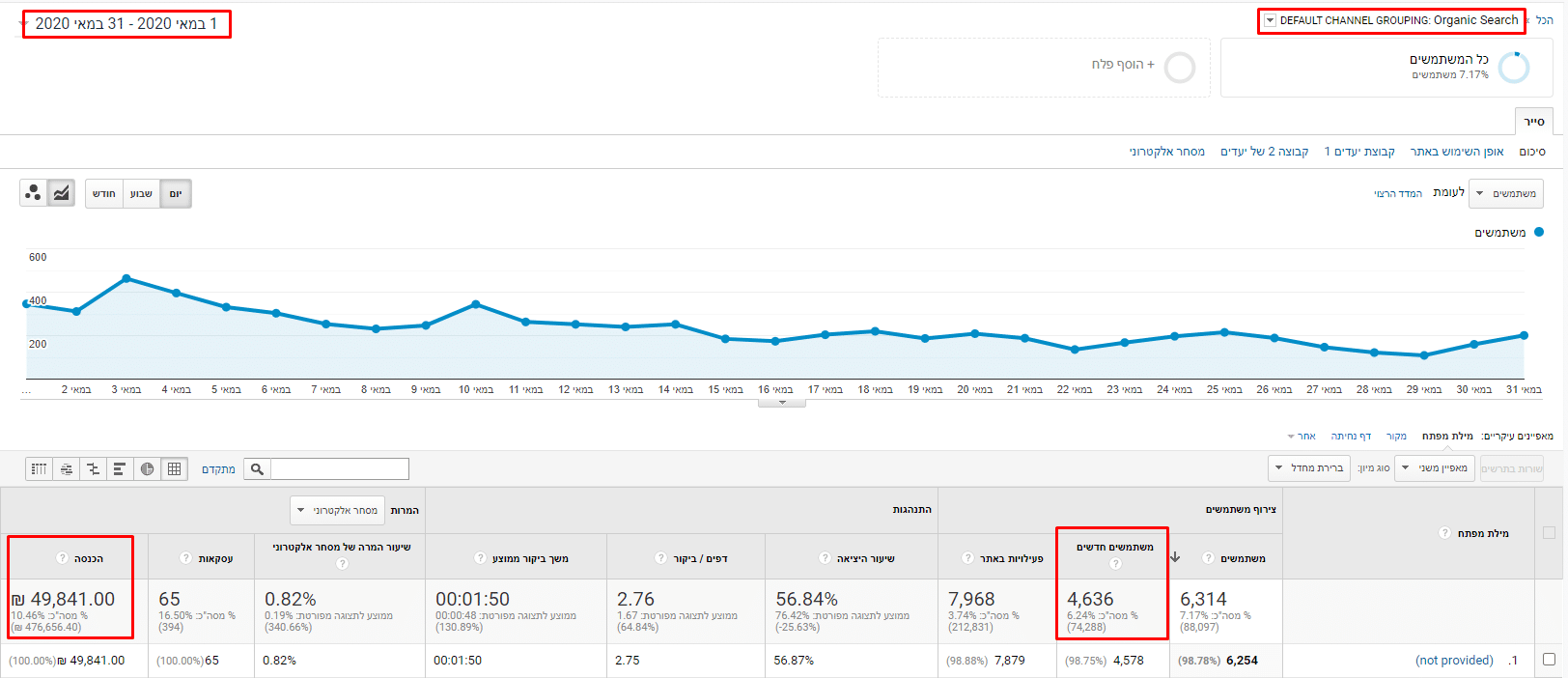Choose the data table grid view icon
Screen dimensions: 1568x678
coord(174,469)
